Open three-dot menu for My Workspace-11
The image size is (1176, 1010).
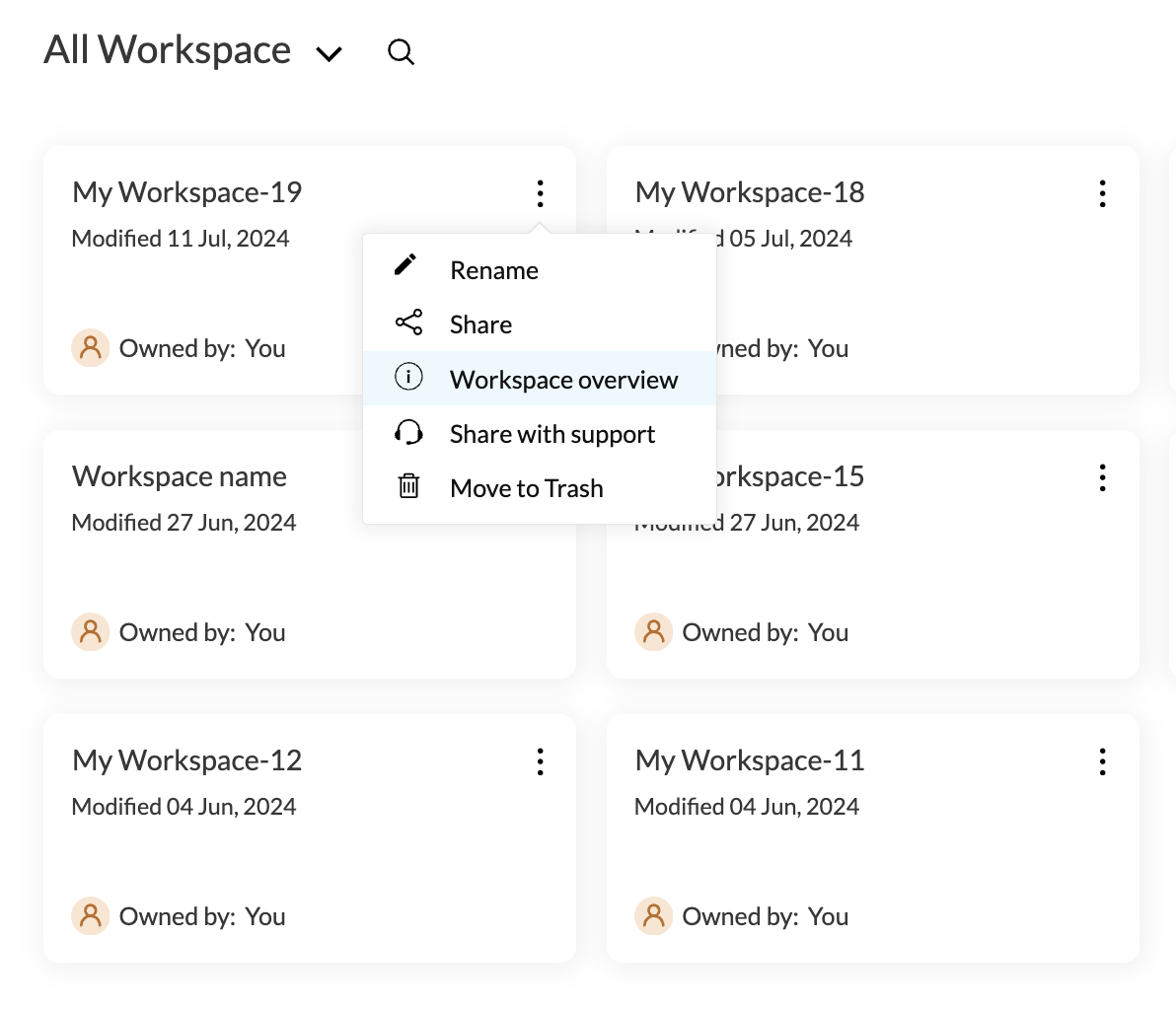coord(1102,761)
